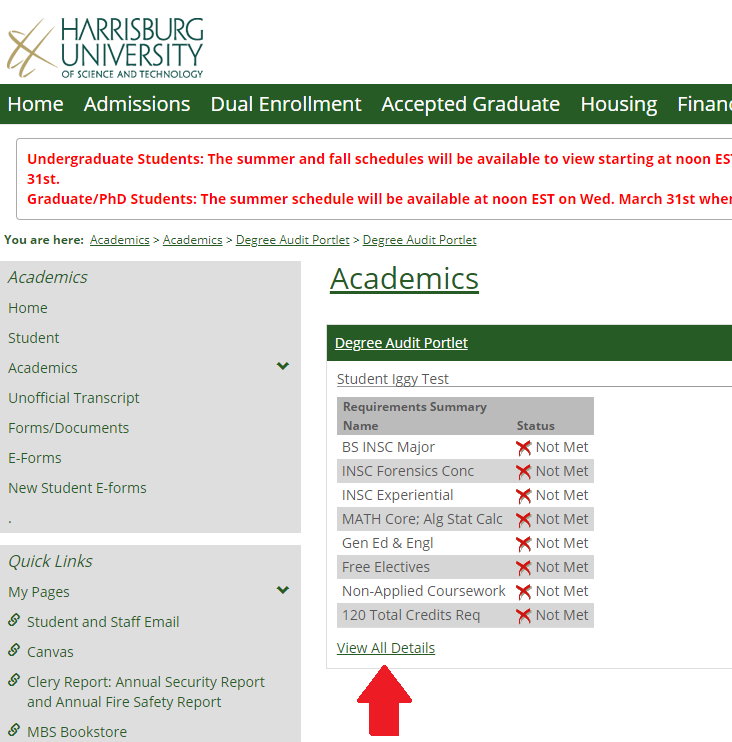Click BS INSC Major requirement name
Screen dimensions: 732x742
point(388,447)
